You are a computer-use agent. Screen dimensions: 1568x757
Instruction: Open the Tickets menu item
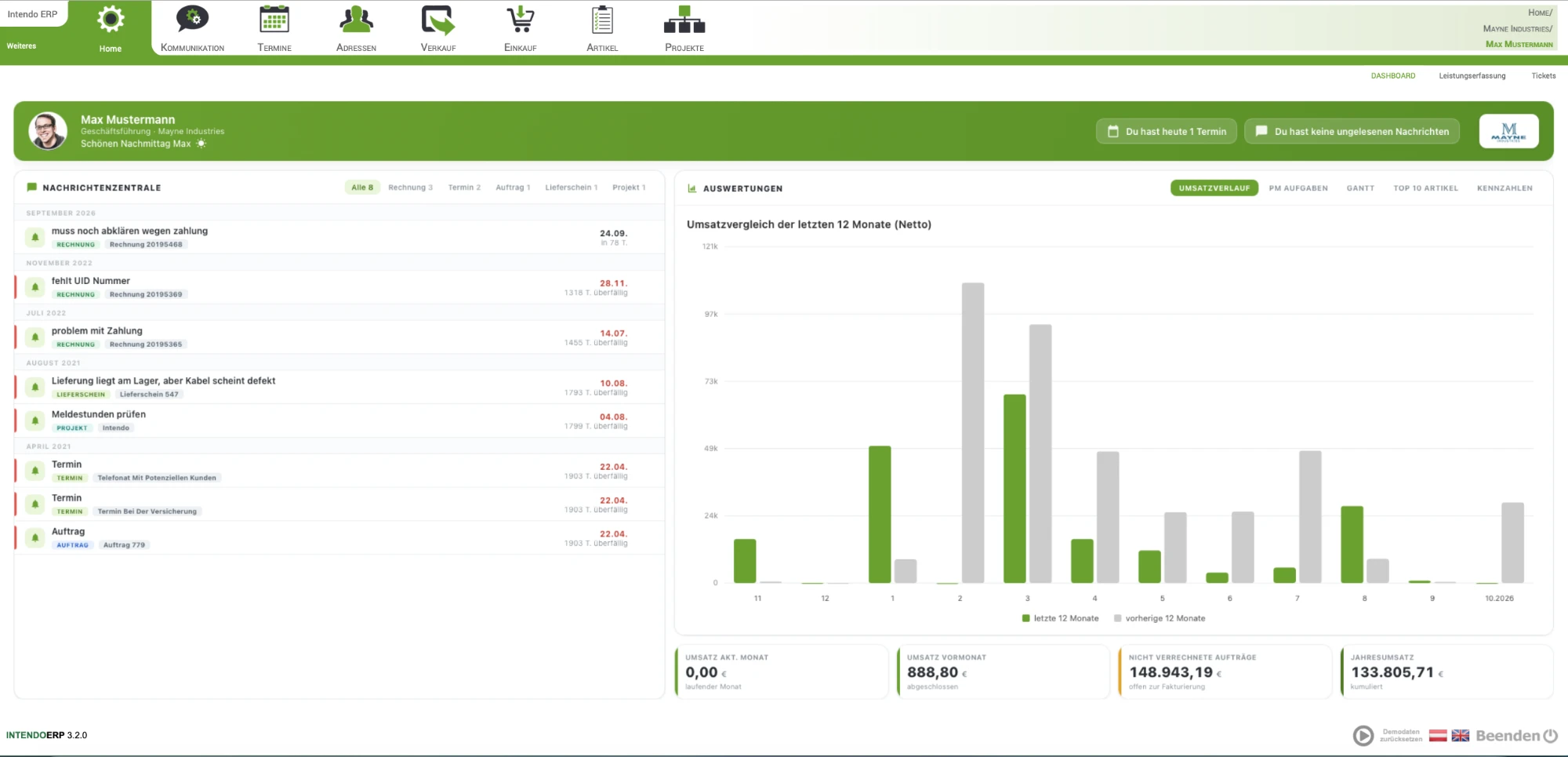[x=1544, y=76]
